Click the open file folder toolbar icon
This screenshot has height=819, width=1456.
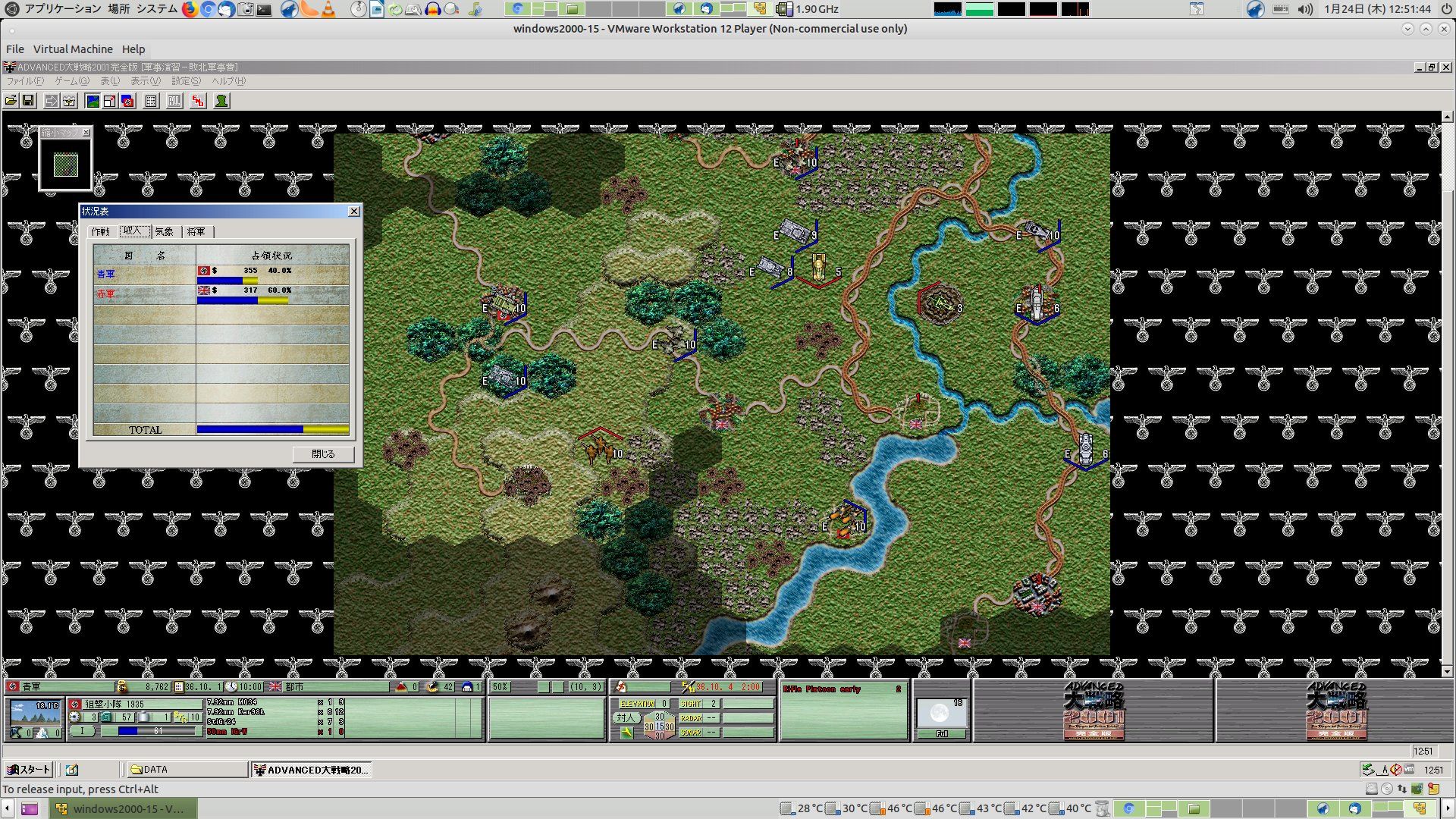[x=11, y=101]
